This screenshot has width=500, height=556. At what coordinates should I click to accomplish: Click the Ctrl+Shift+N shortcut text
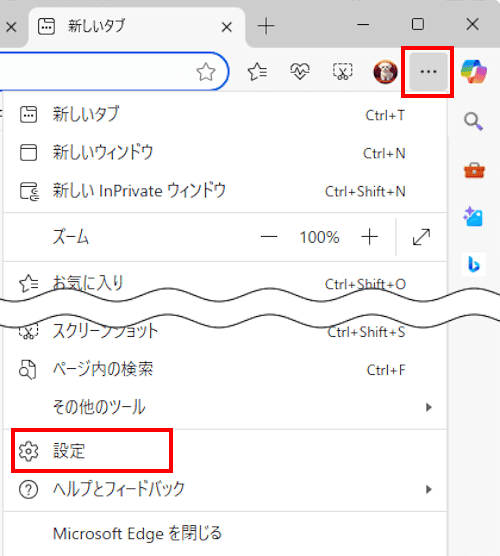coord(365,191)
